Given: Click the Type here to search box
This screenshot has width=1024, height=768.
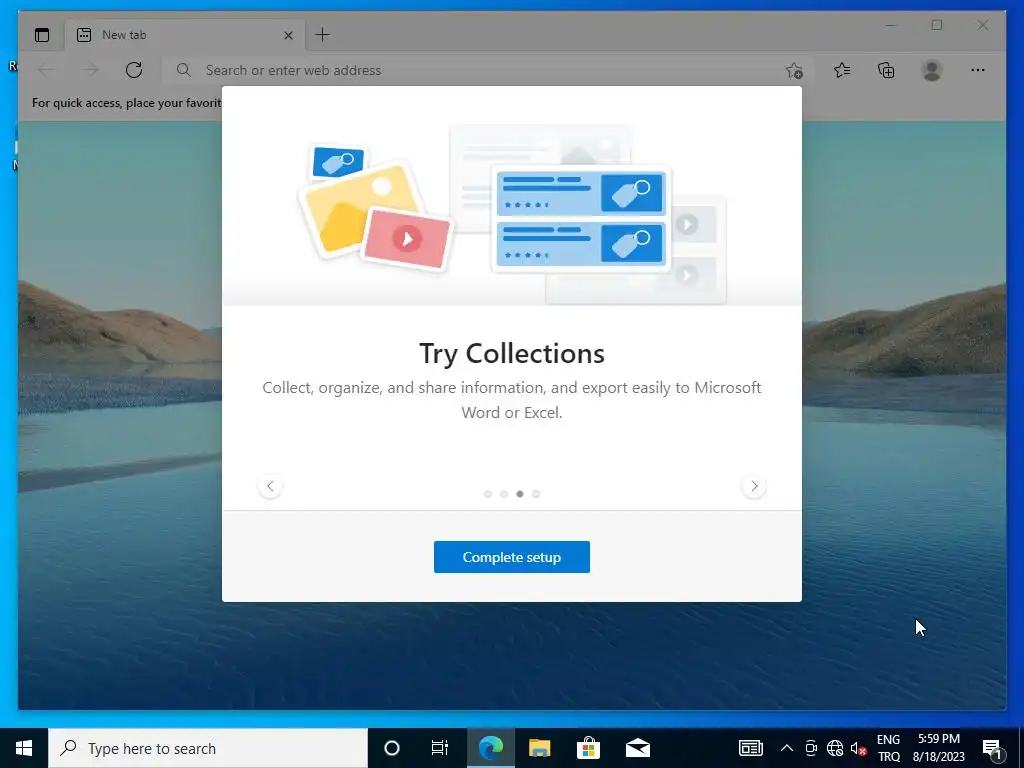Looking at the screenshot, I should 208,748.
